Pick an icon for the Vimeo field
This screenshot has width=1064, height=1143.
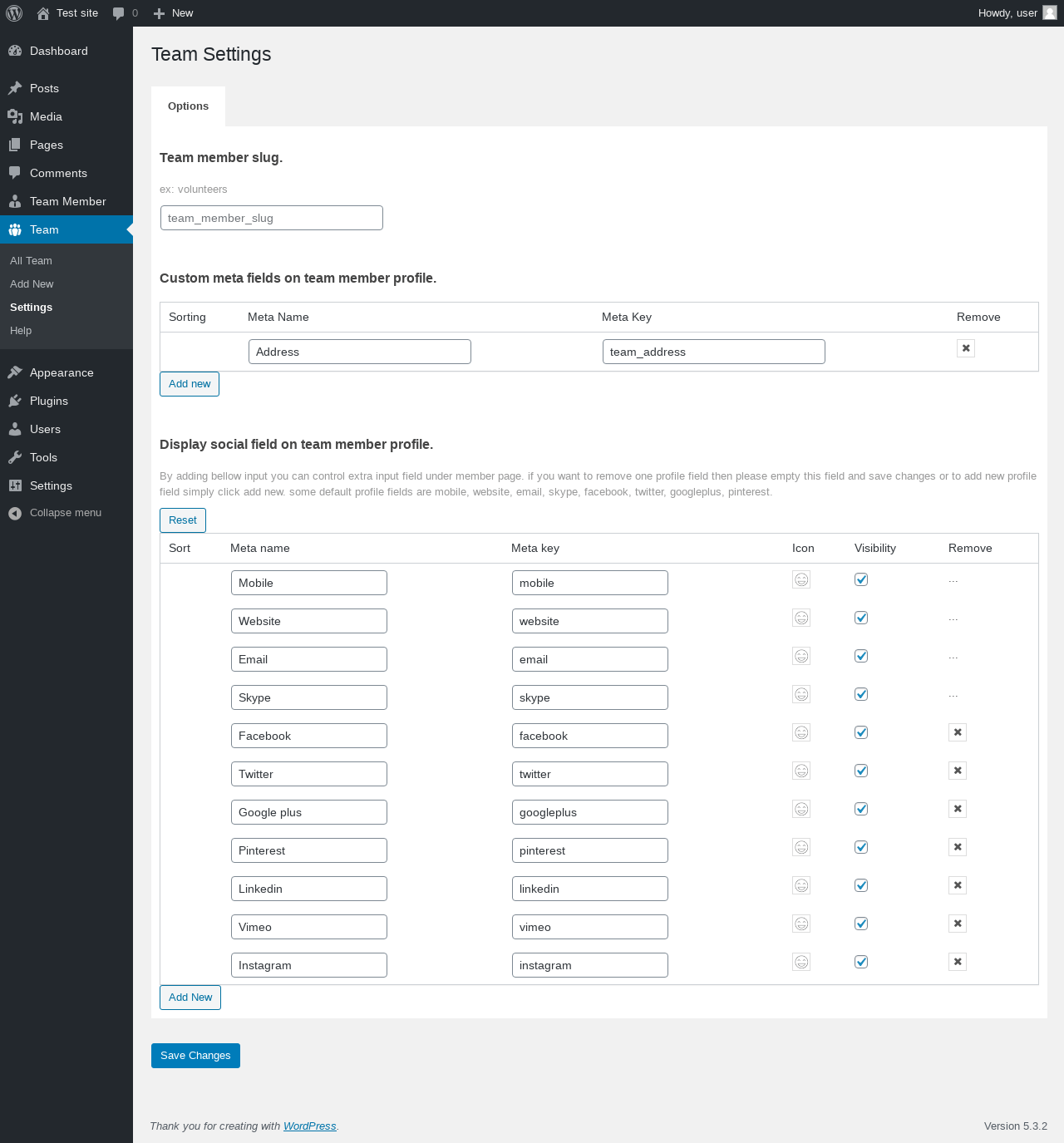coord(801,924)
